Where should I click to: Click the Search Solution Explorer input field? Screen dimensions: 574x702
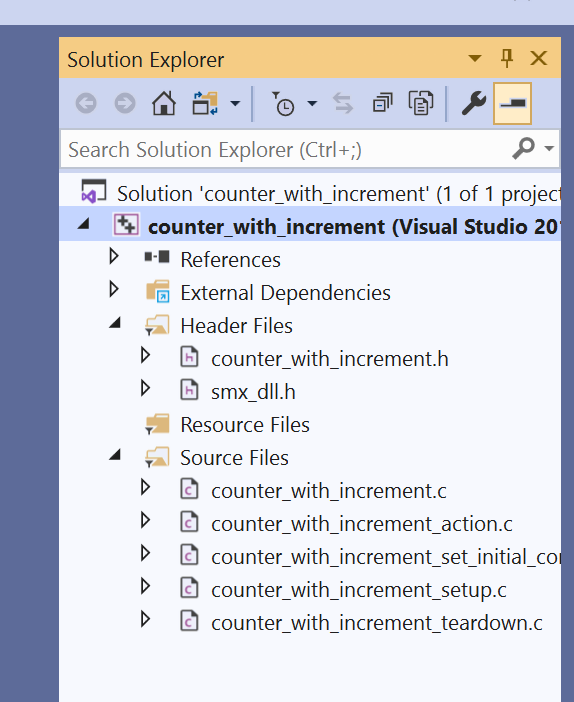point(287,149)
